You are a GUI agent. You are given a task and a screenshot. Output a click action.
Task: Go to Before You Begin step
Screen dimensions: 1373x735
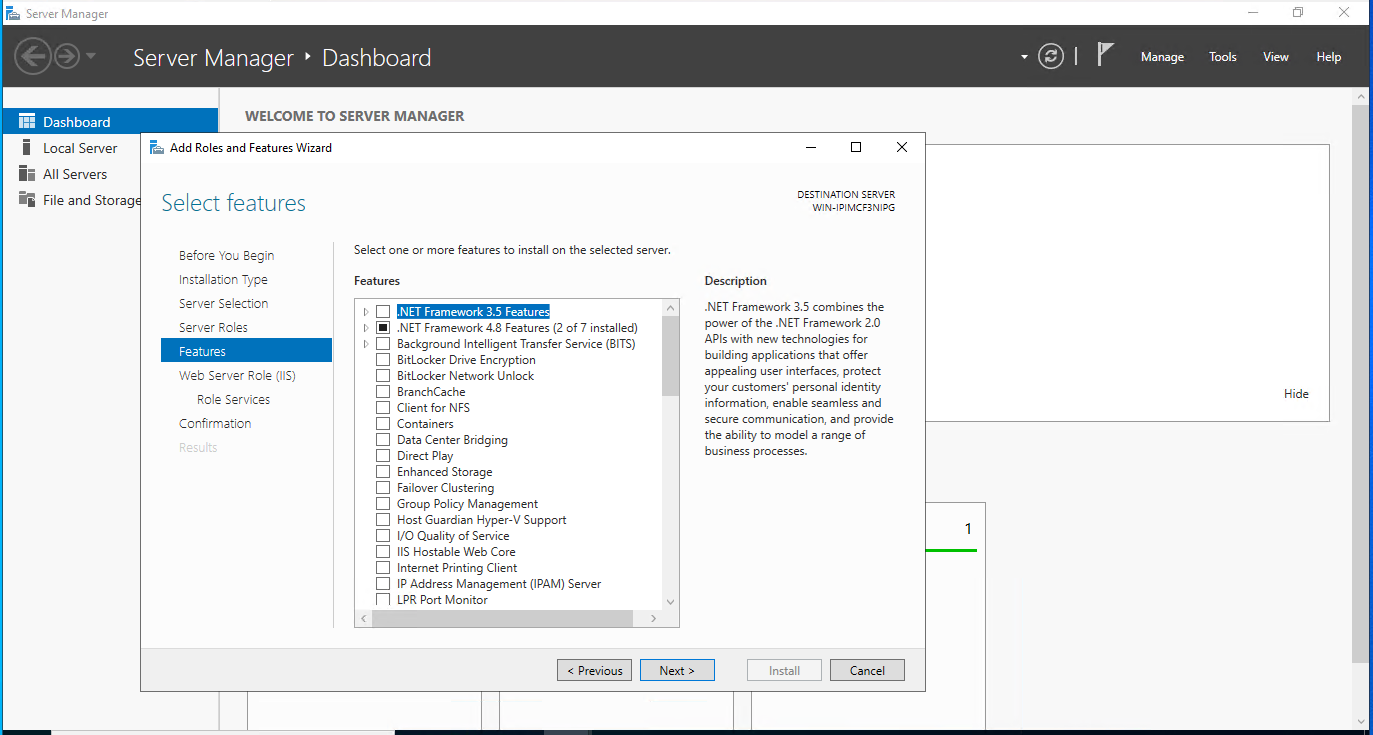pos(226,256)
